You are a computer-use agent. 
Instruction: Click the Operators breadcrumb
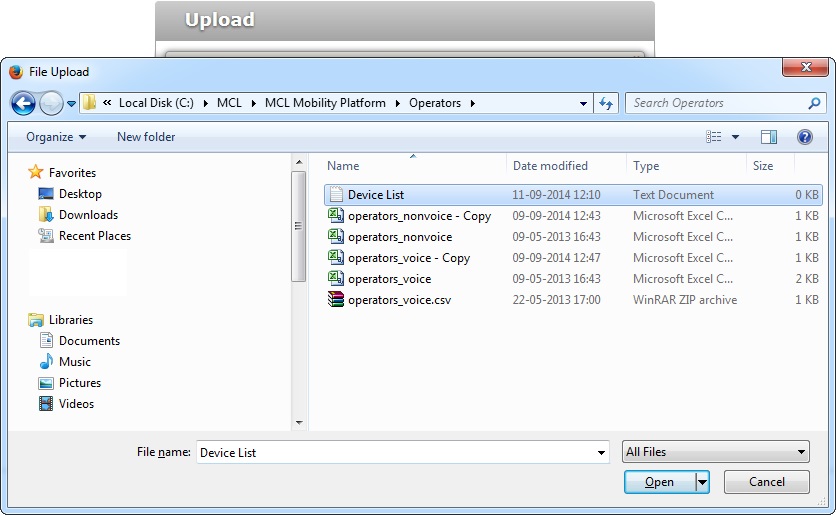pyautogui.click(x=435, y=103)
